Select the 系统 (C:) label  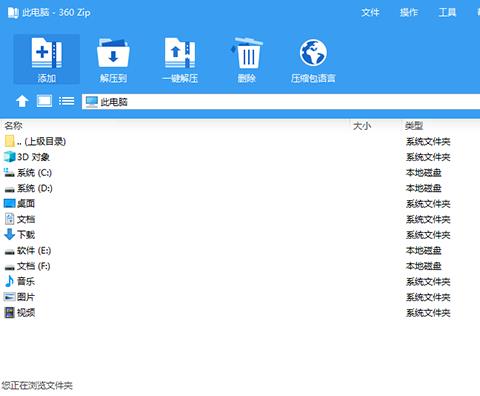click(34, 172)
